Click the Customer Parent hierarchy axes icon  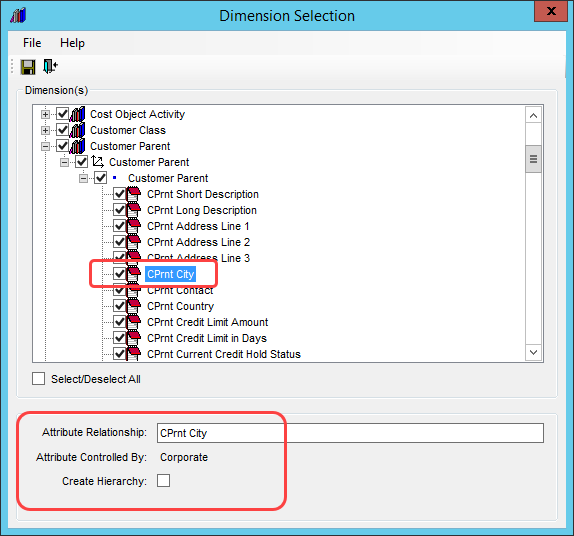[97, 162]
